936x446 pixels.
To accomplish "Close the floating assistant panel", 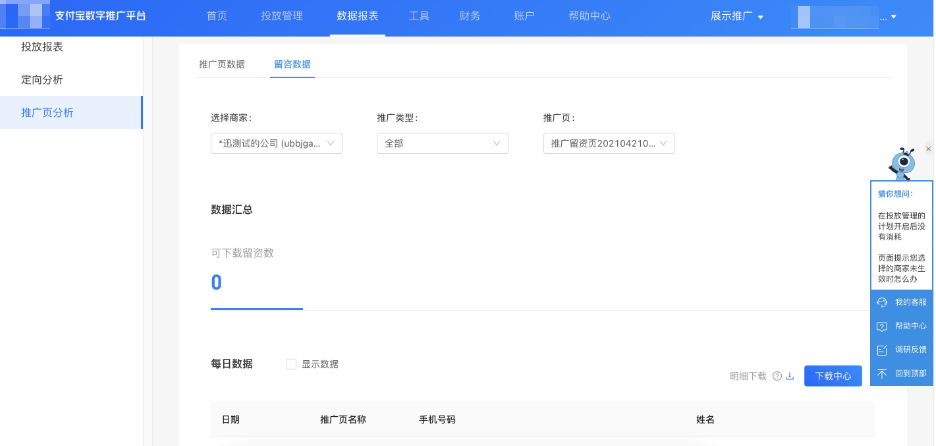I will pyautogui.click(x=928, y=148).
